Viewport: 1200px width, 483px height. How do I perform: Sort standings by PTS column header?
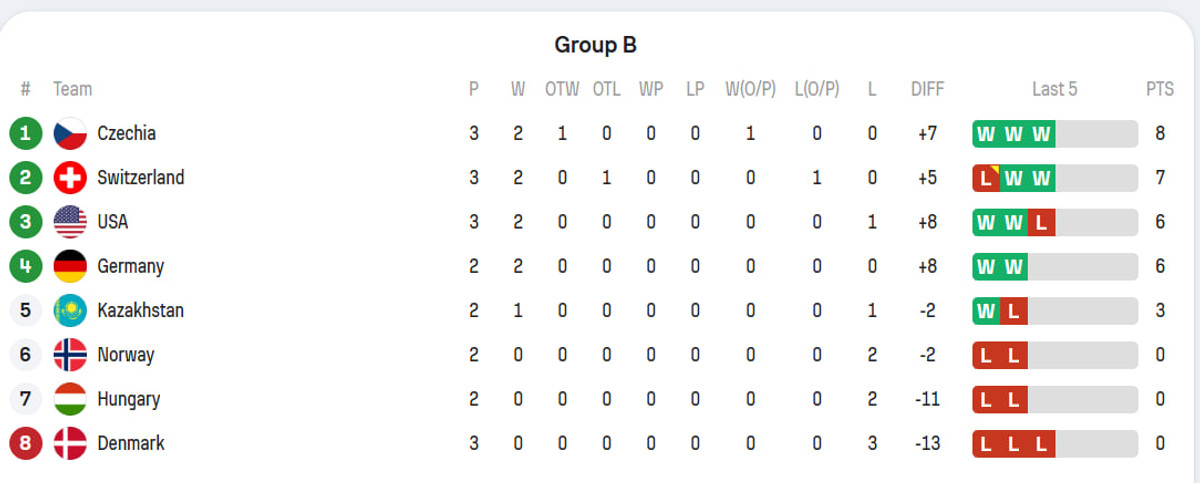pyautogui.click(x=1159, y=89)
